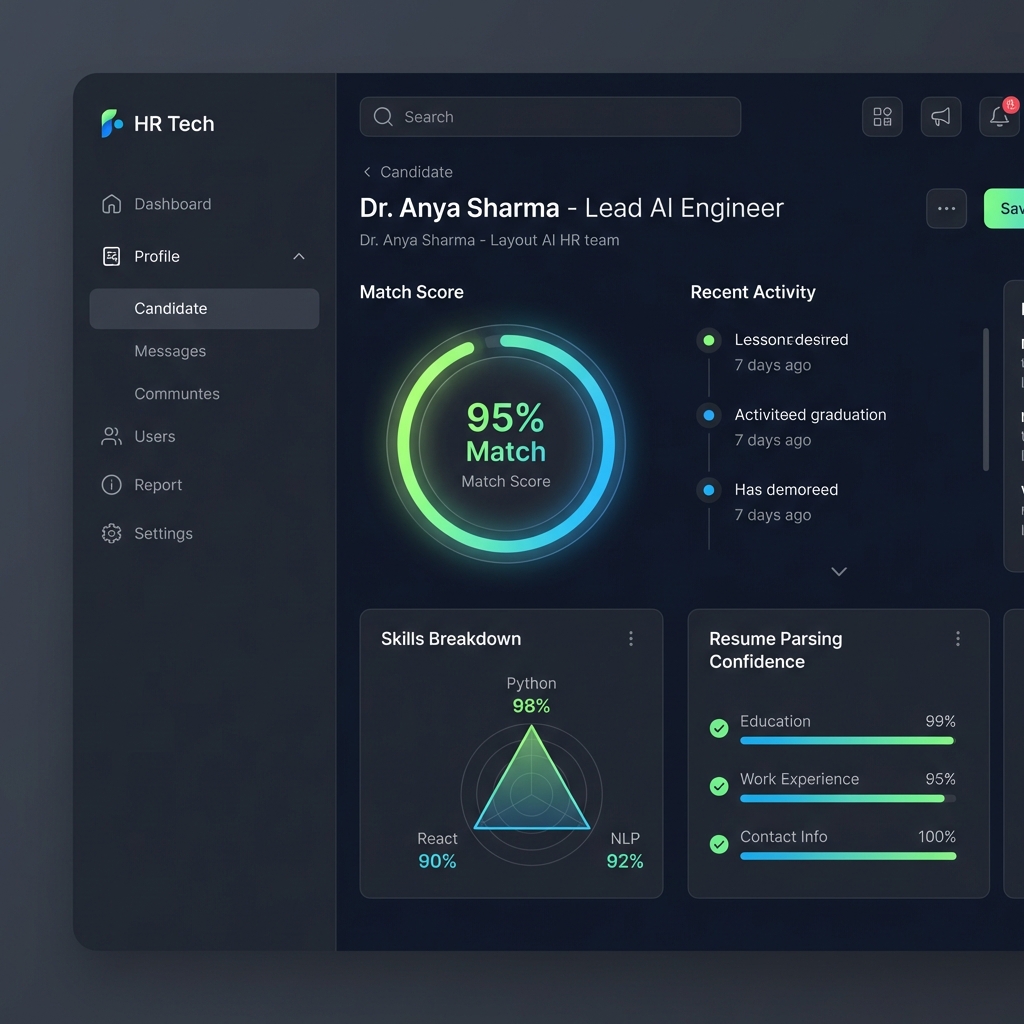Click the HR Tech logo icon
The height and width of the screenshot is (1024, 1024).
pyautogui.click(x=111, y=124)
